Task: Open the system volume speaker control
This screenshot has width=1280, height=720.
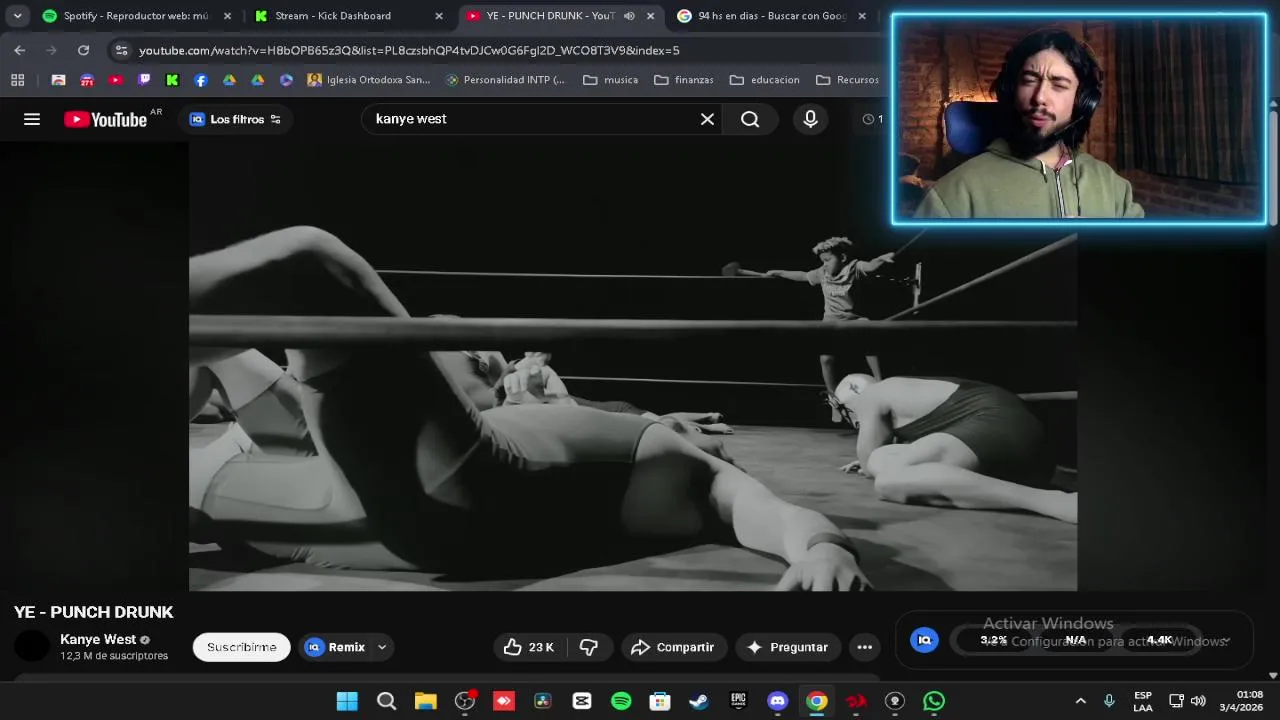Action: [1198, 701]
